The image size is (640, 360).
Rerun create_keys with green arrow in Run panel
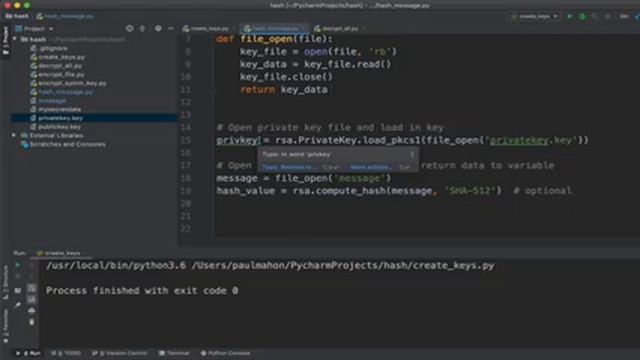[18, 265]
